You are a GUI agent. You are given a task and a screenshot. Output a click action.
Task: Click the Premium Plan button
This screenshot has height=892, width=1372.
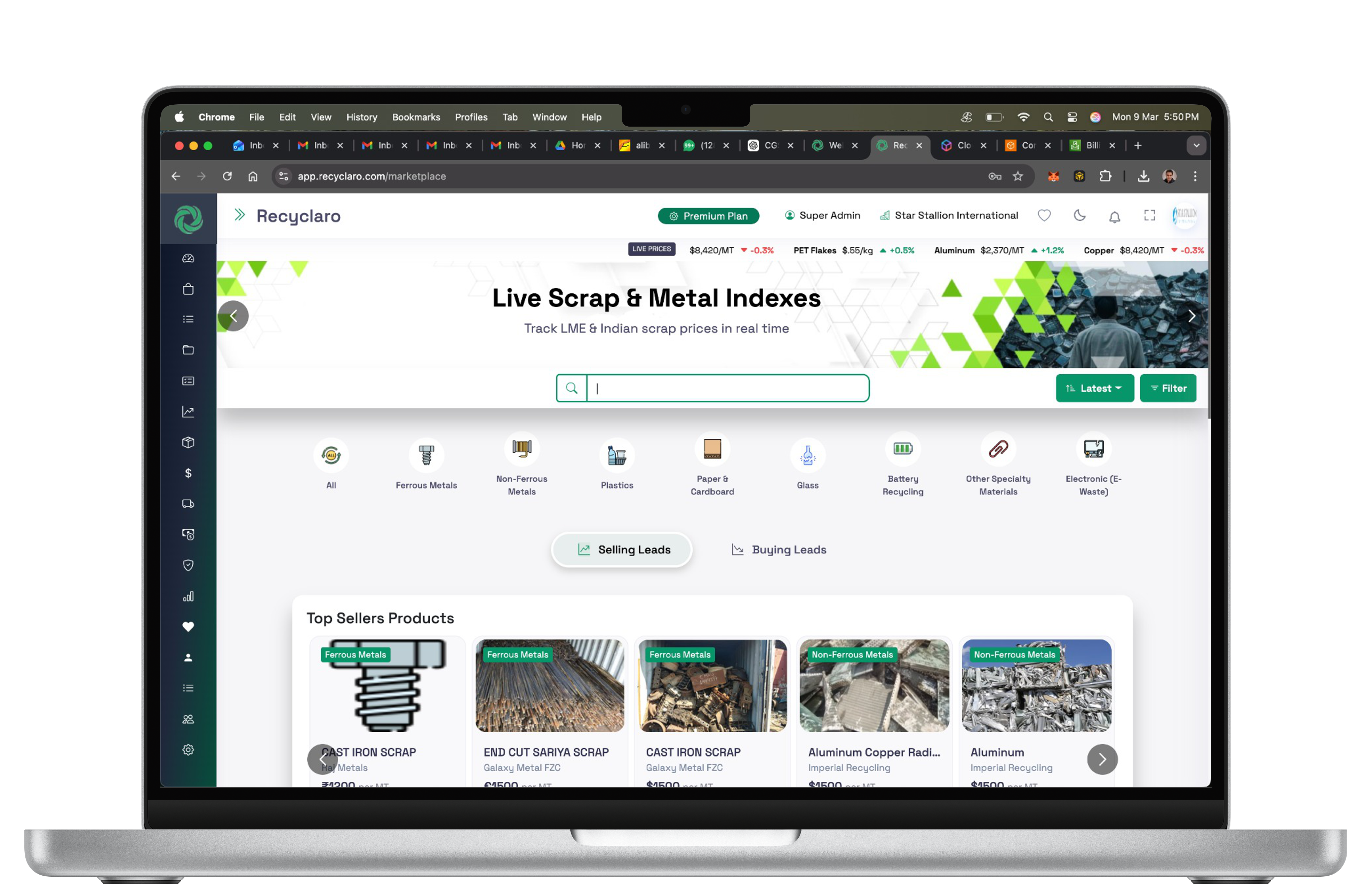tap(708, 216)
